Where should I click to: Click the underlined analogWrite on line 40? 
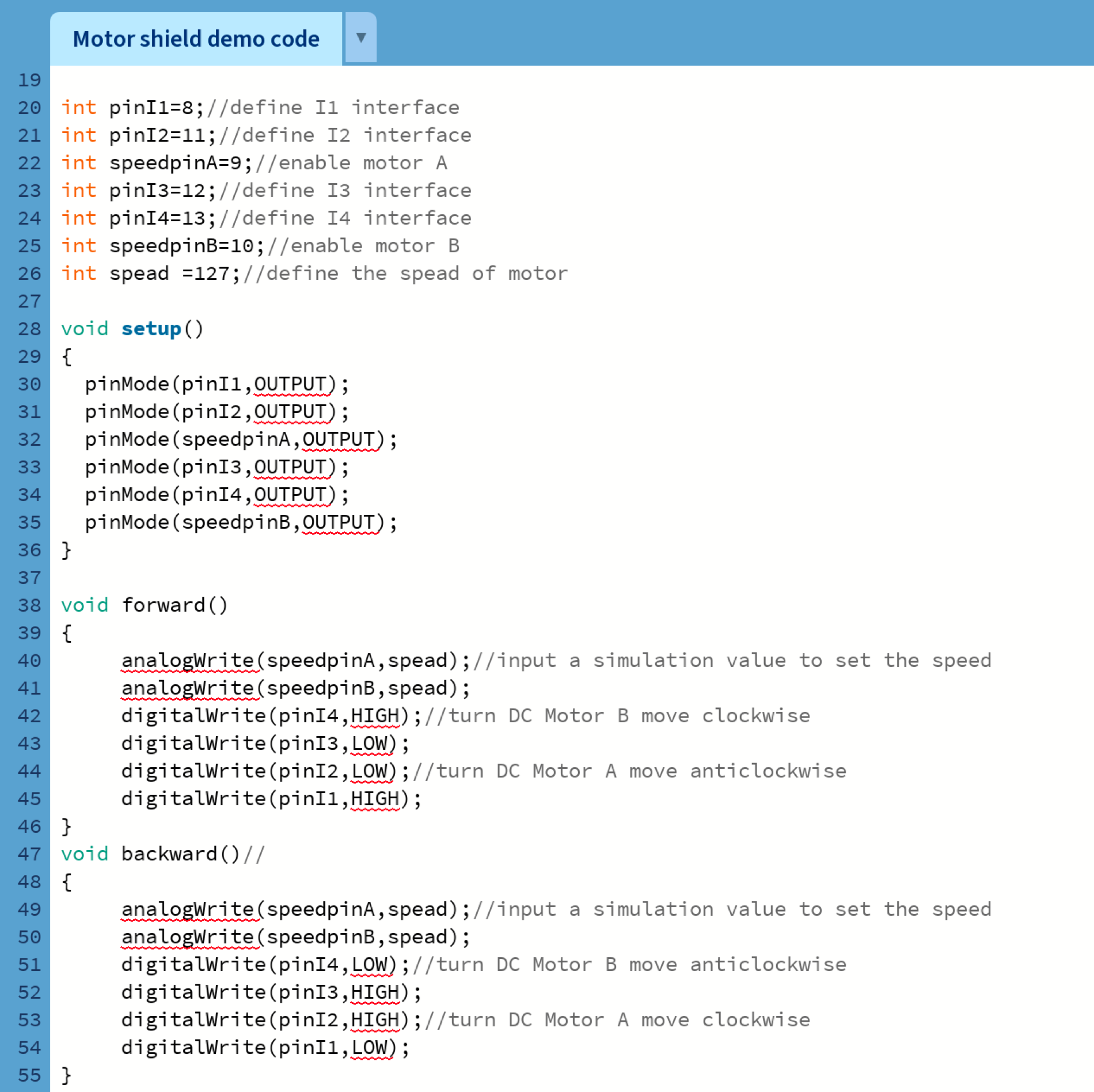[188, 661]
